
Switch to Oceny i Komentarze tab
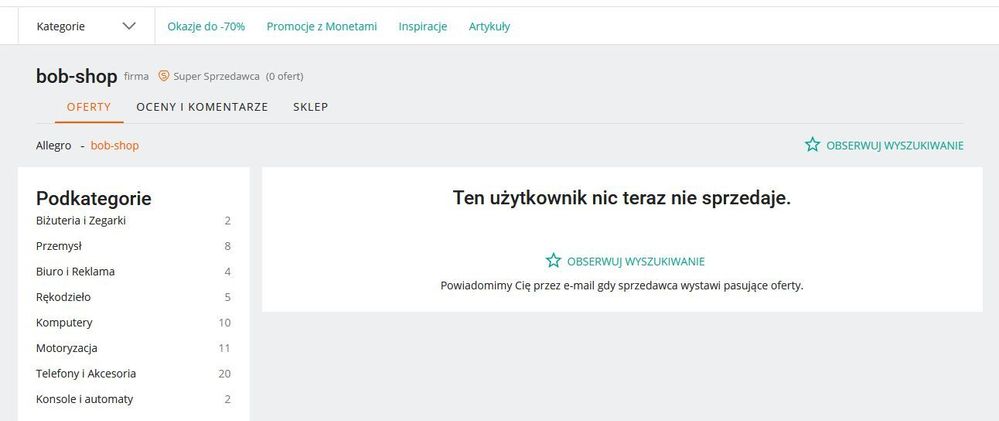coord(202,107)
